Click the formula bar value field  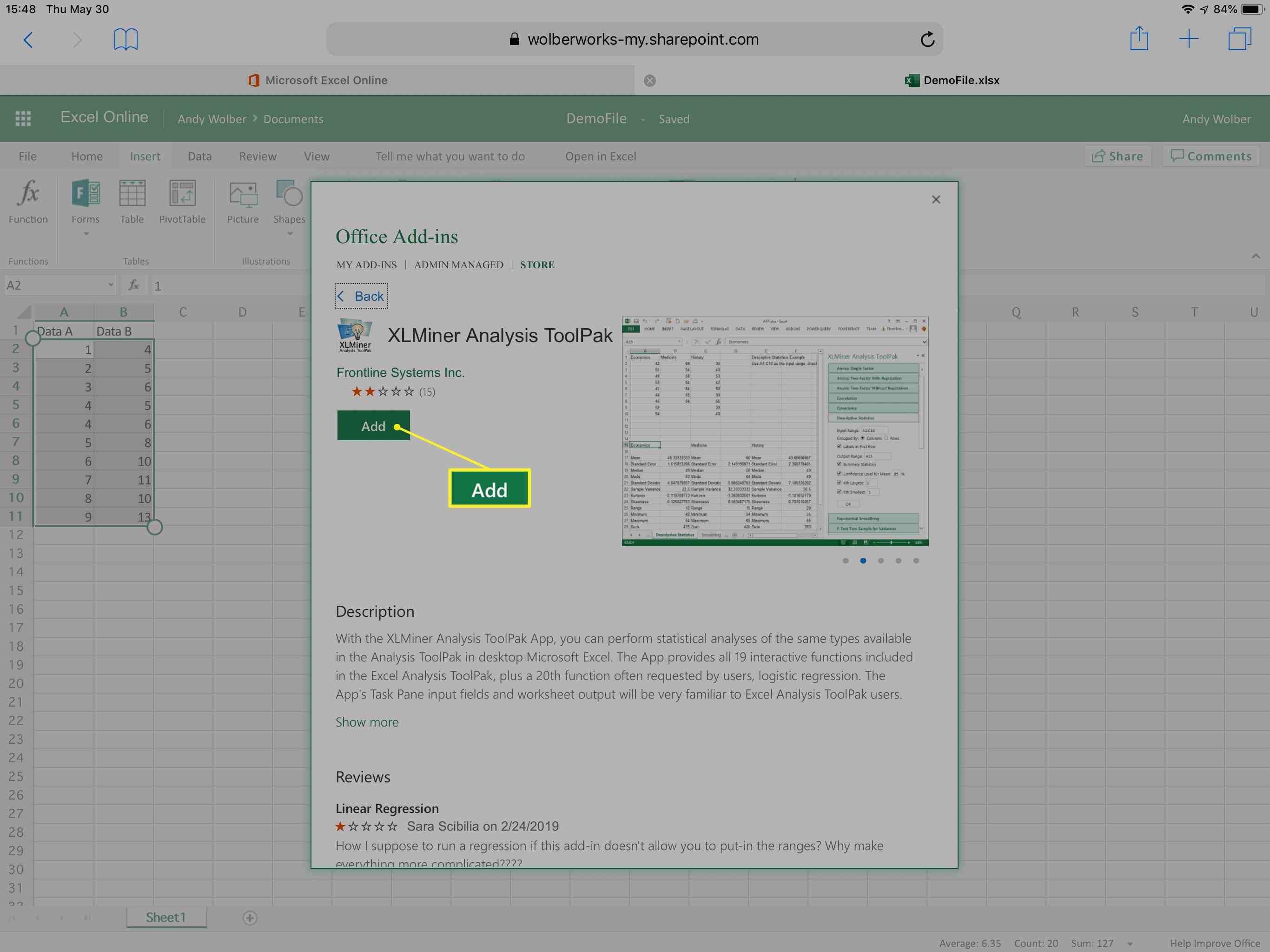pos(230,285)
